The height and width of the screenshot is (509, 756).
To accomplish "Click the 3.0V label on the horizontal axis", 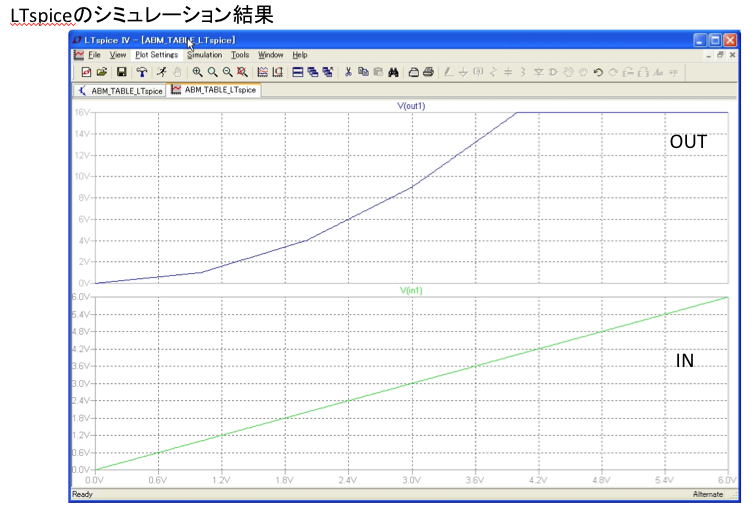I will [x=411, y=480].
